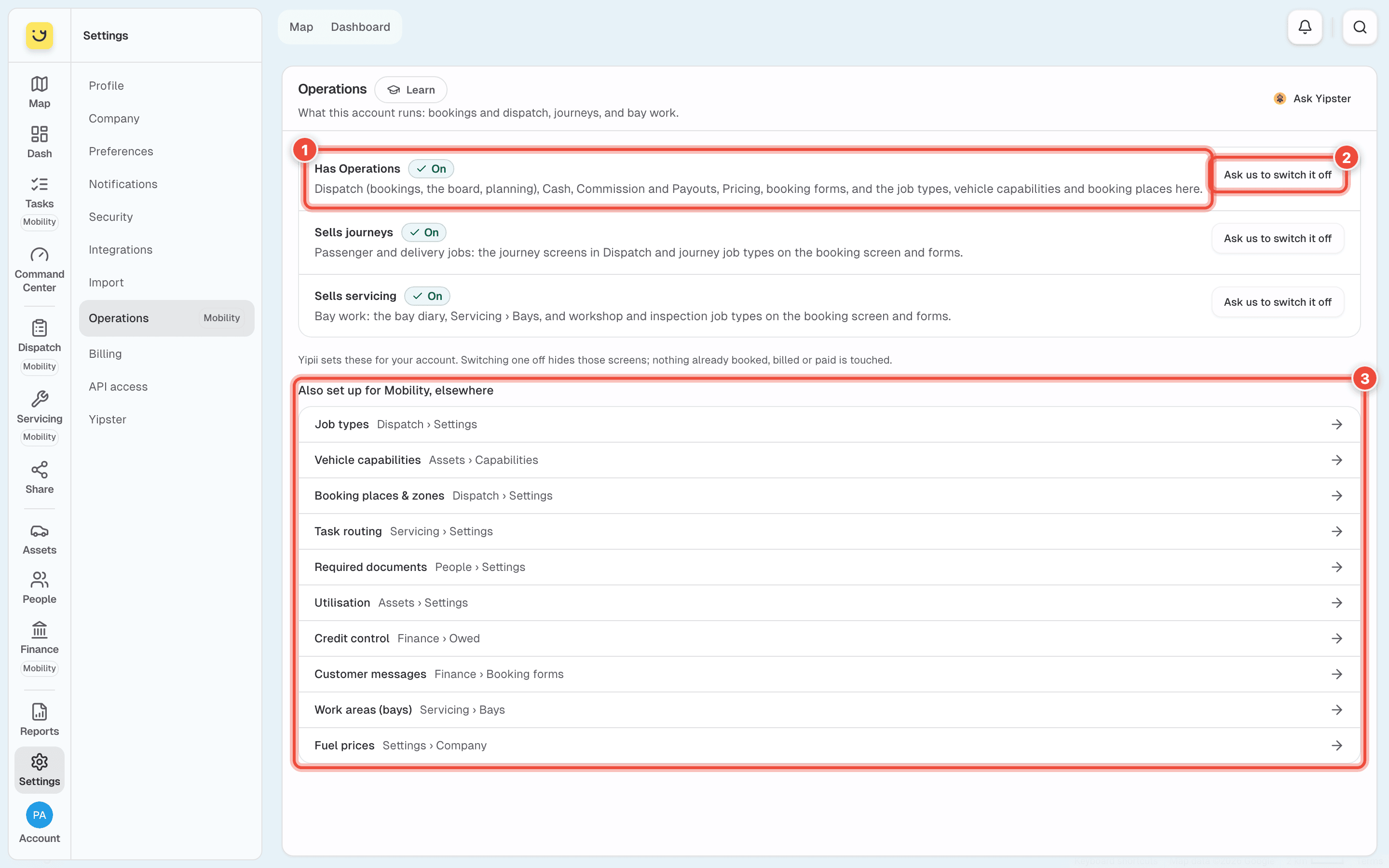Open notifications bell icon
1389x868 pixels.
[1305, 27]
